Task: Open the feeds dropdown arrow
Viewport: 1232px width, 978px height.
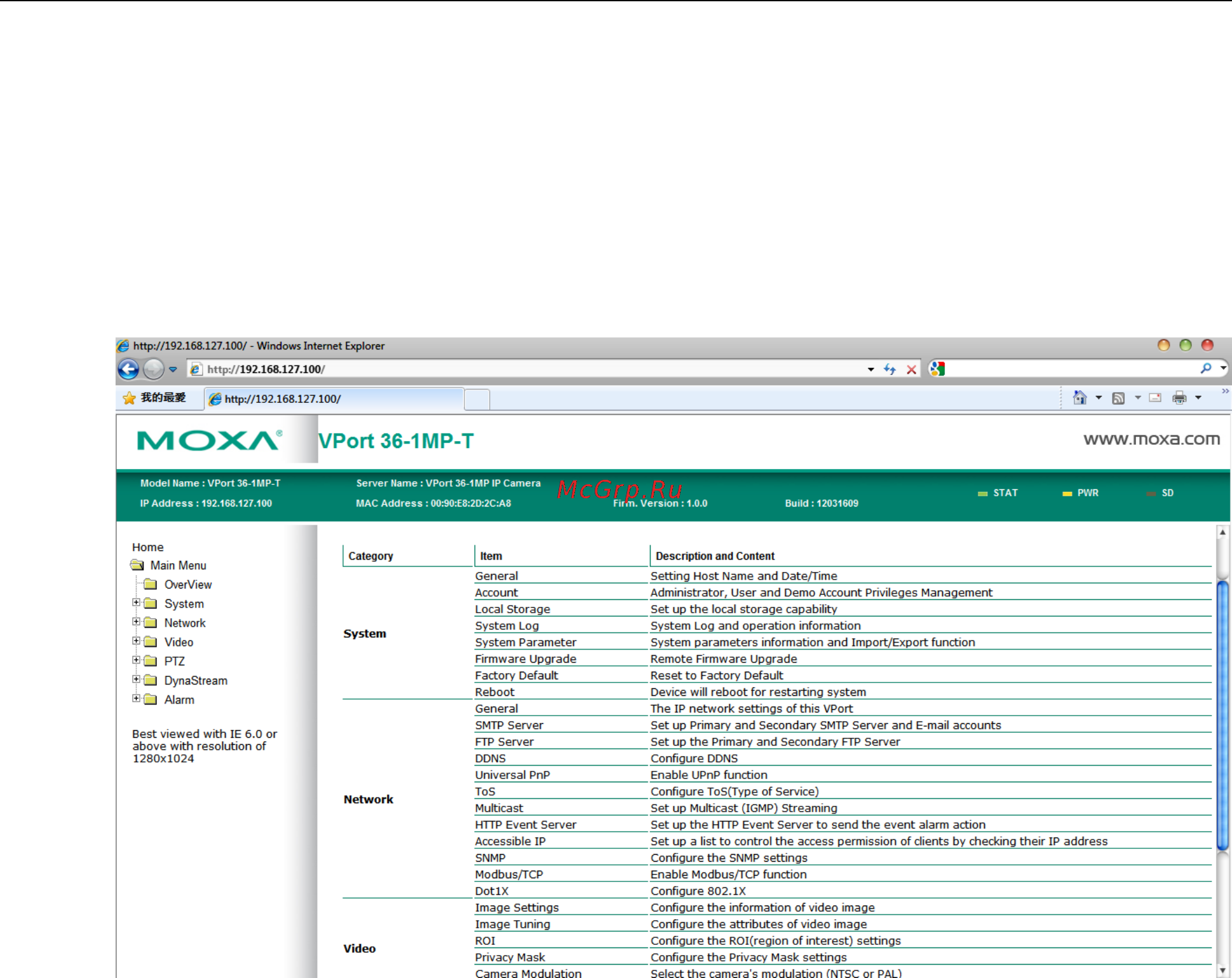Action: coord(1138,398)
